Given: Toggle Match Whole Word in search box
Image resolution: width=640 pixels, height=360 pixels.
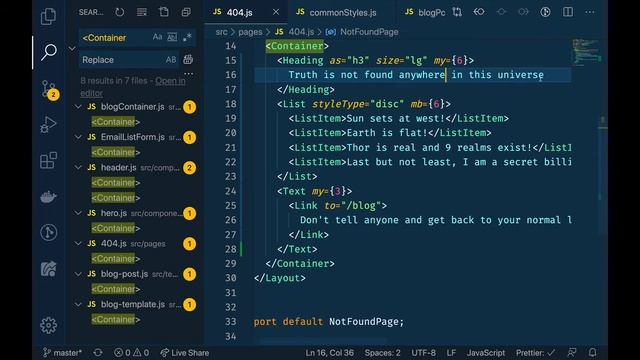Looking at the screenshot, I should point(172,37).
